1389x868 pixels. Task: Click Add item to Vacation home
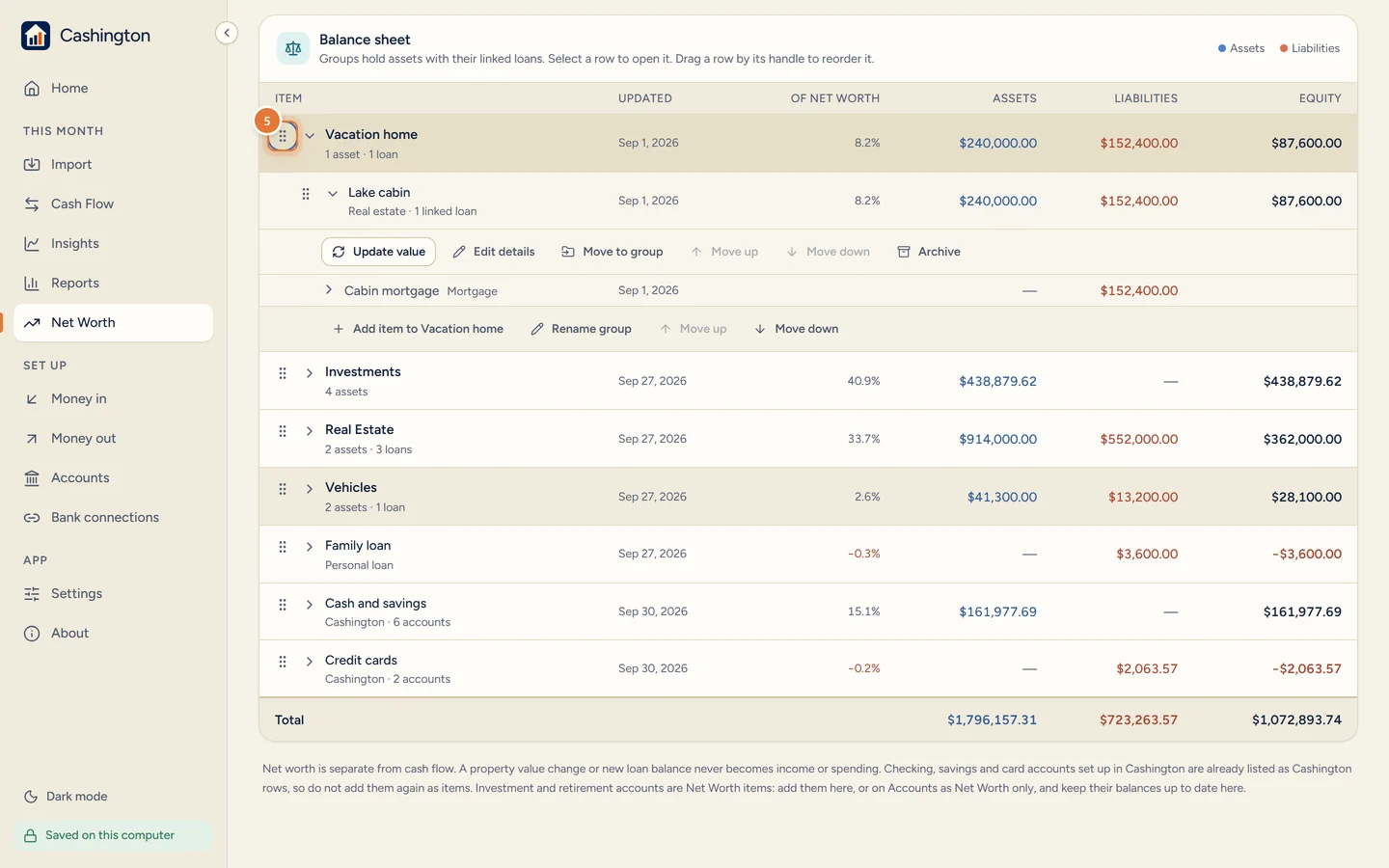[x=418, y=329]
